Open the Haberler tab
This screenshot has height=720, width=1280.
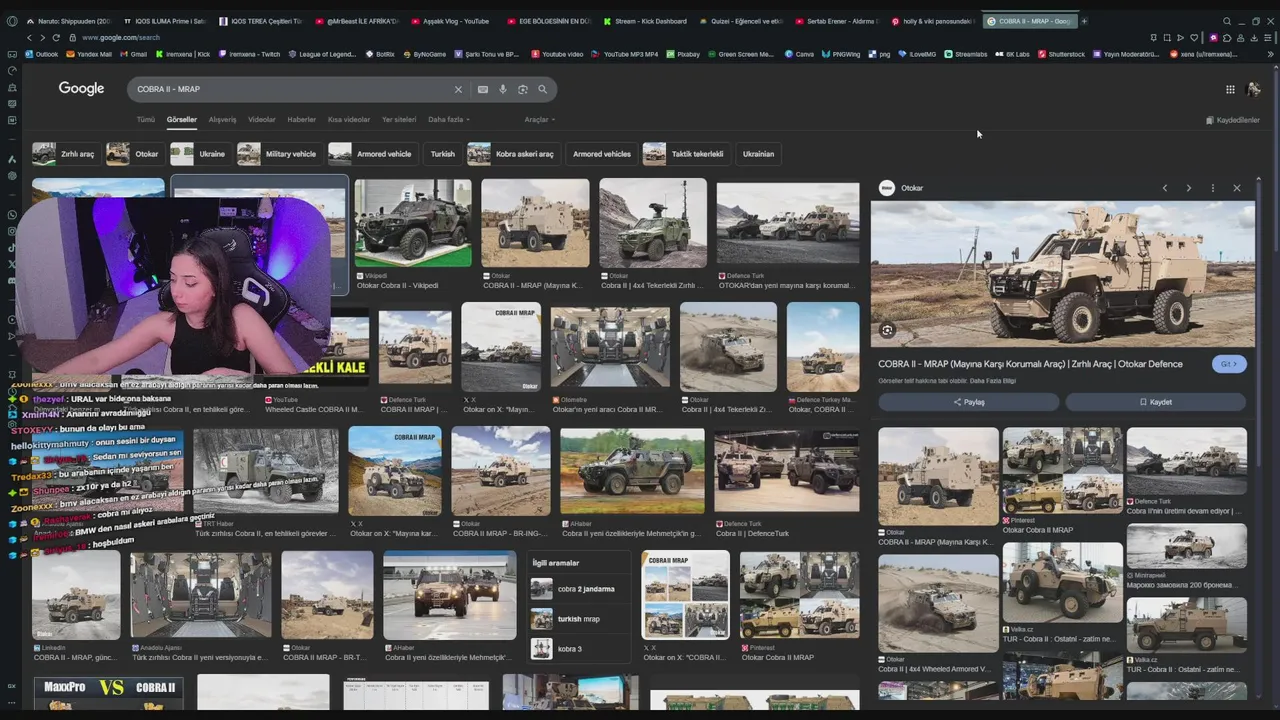[302, 119]
